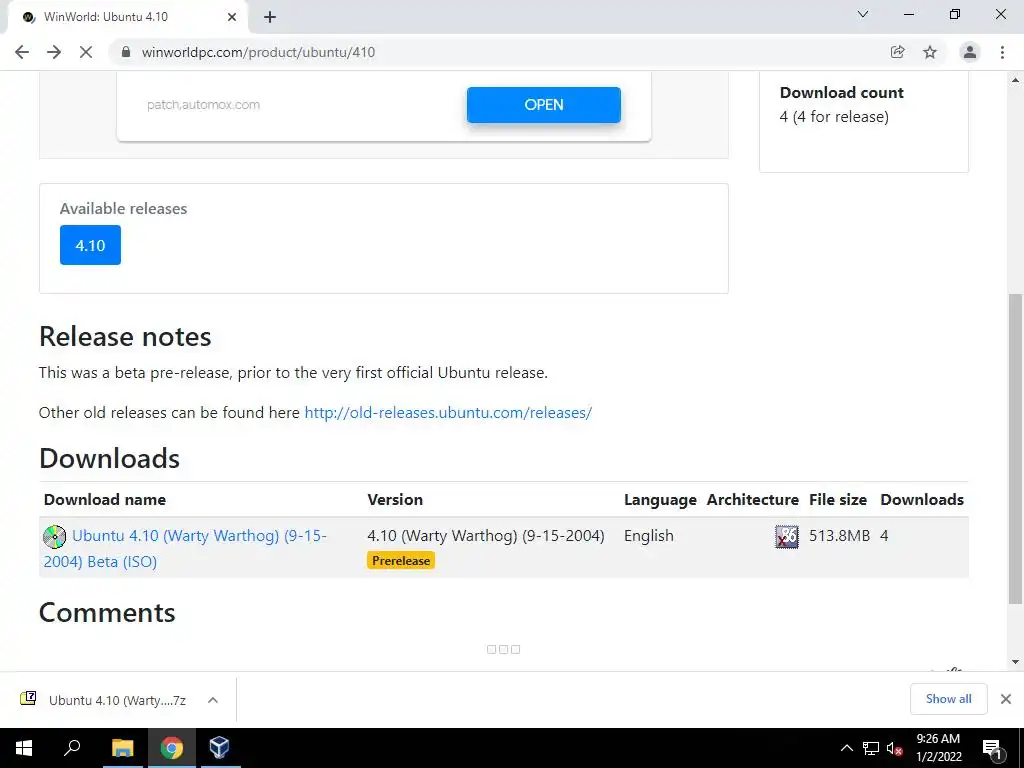Click scrollbar down arrow
The width and height of the screenshot is (1024, 768).
click(x=1015, y=662)
